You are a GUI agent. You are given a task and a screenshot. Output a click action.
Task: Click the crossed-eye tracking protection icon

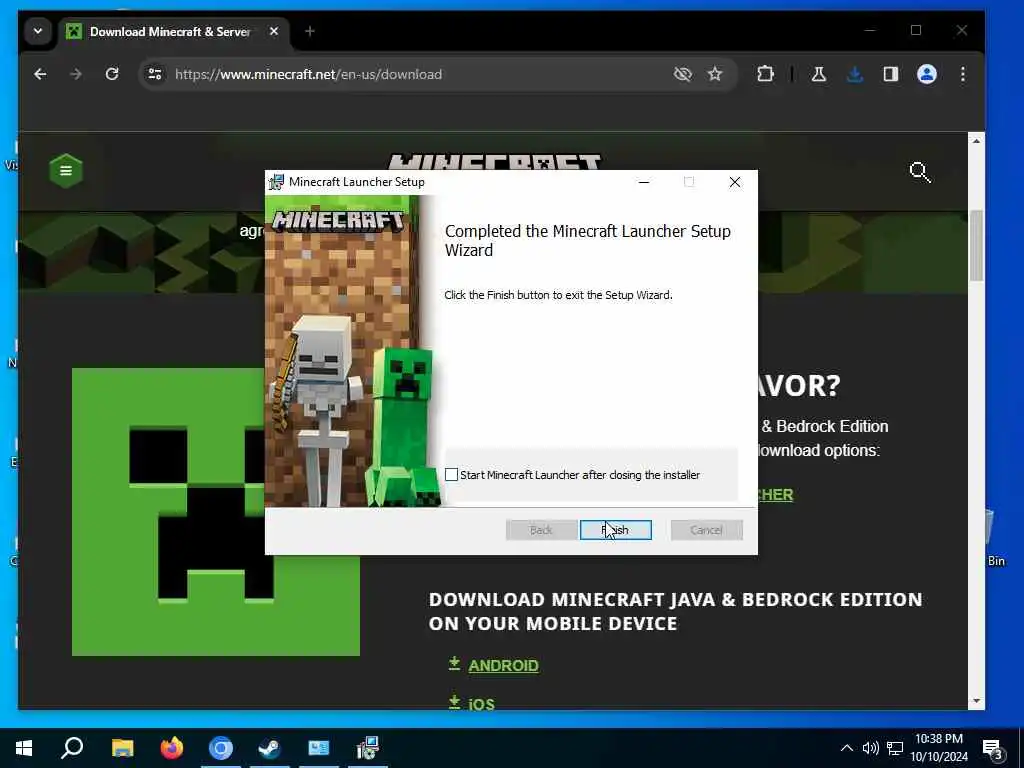point(682,74)
